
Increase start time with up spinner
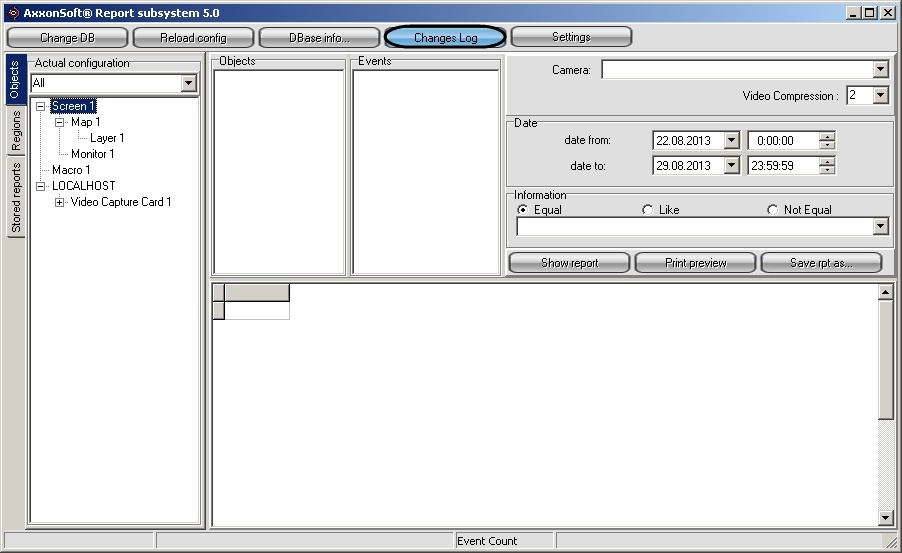(x=827, y=136)
